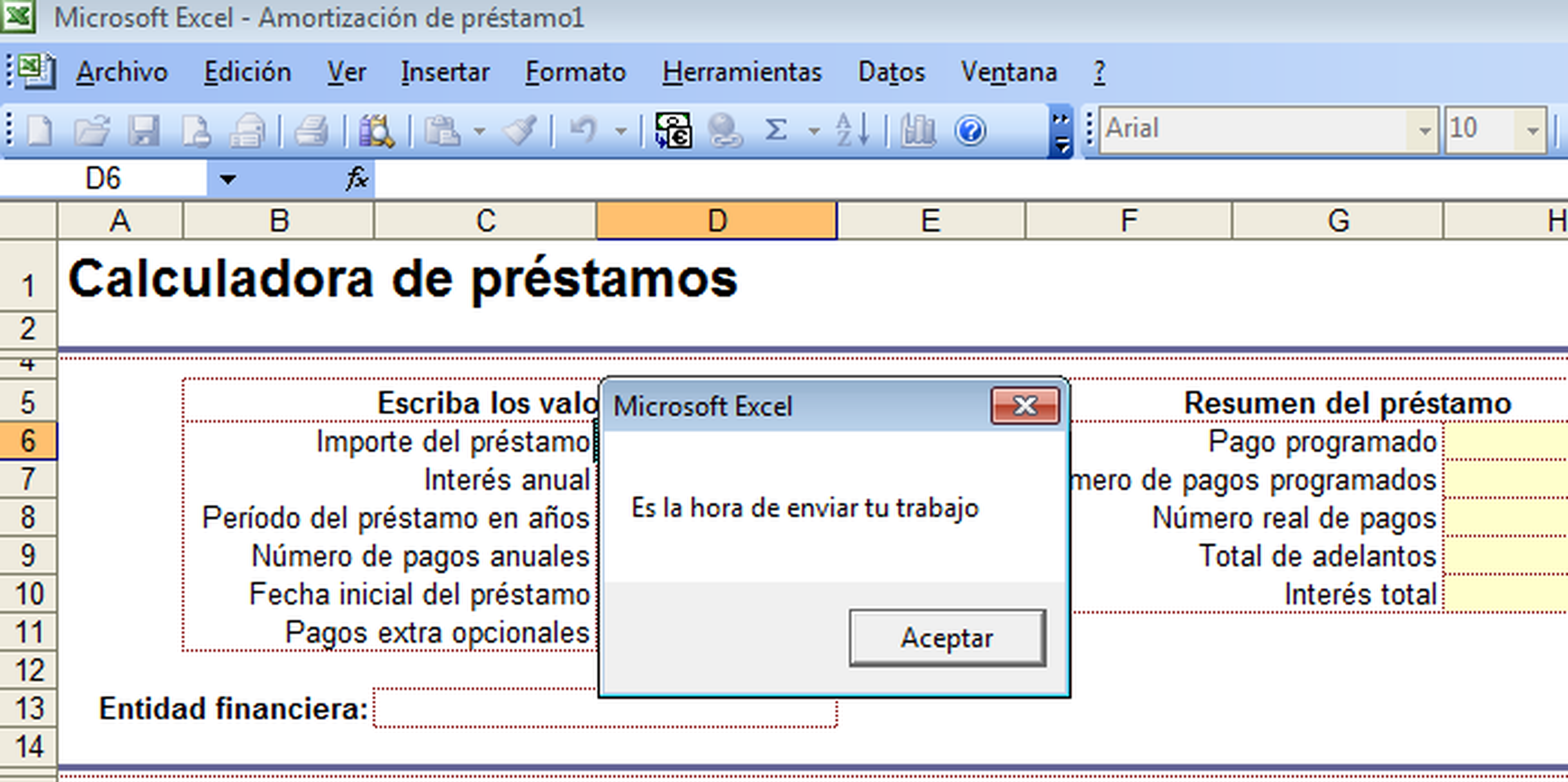
Task: Click the Euro Conversion icon
Action: [x=673, y=130]
